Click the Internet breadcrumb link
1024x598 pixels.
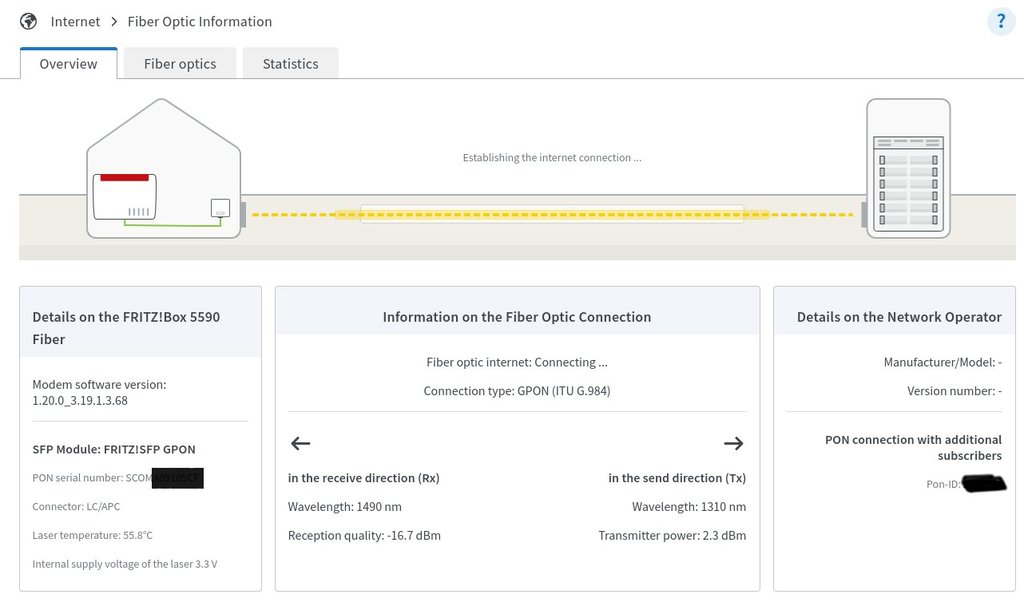click(76, 21)
